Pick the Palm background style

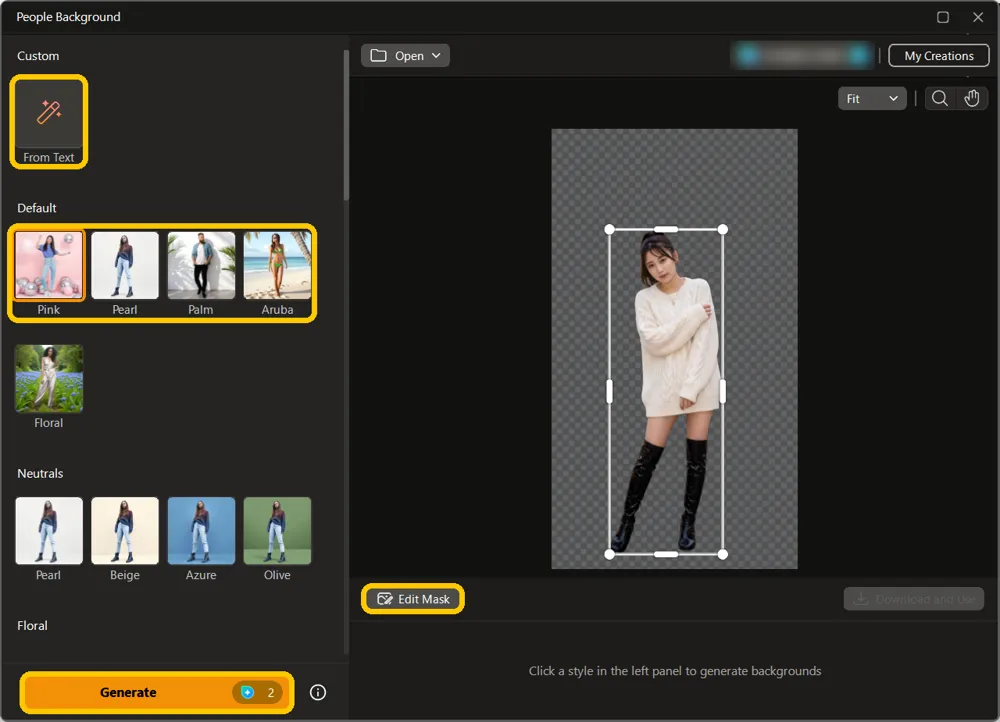[201, 265]
